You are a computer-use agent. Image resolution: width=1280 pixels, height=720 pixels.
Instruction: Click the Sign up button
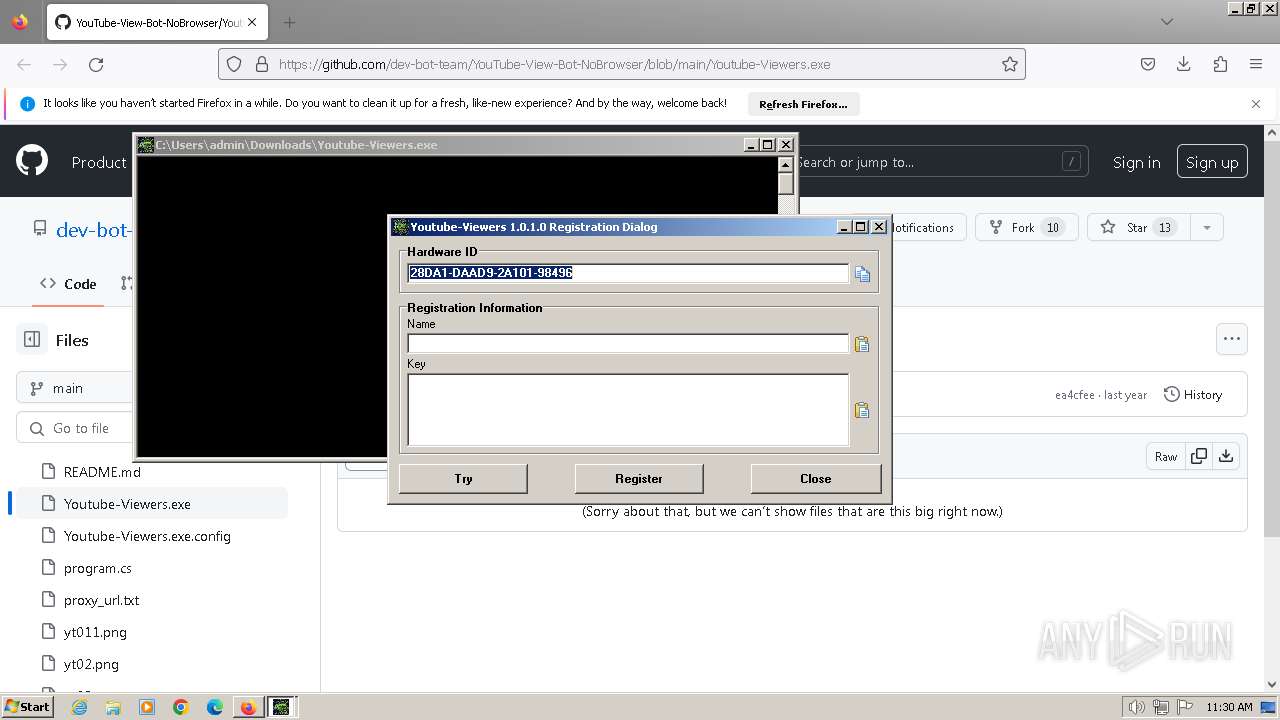tap(1212, 162)
